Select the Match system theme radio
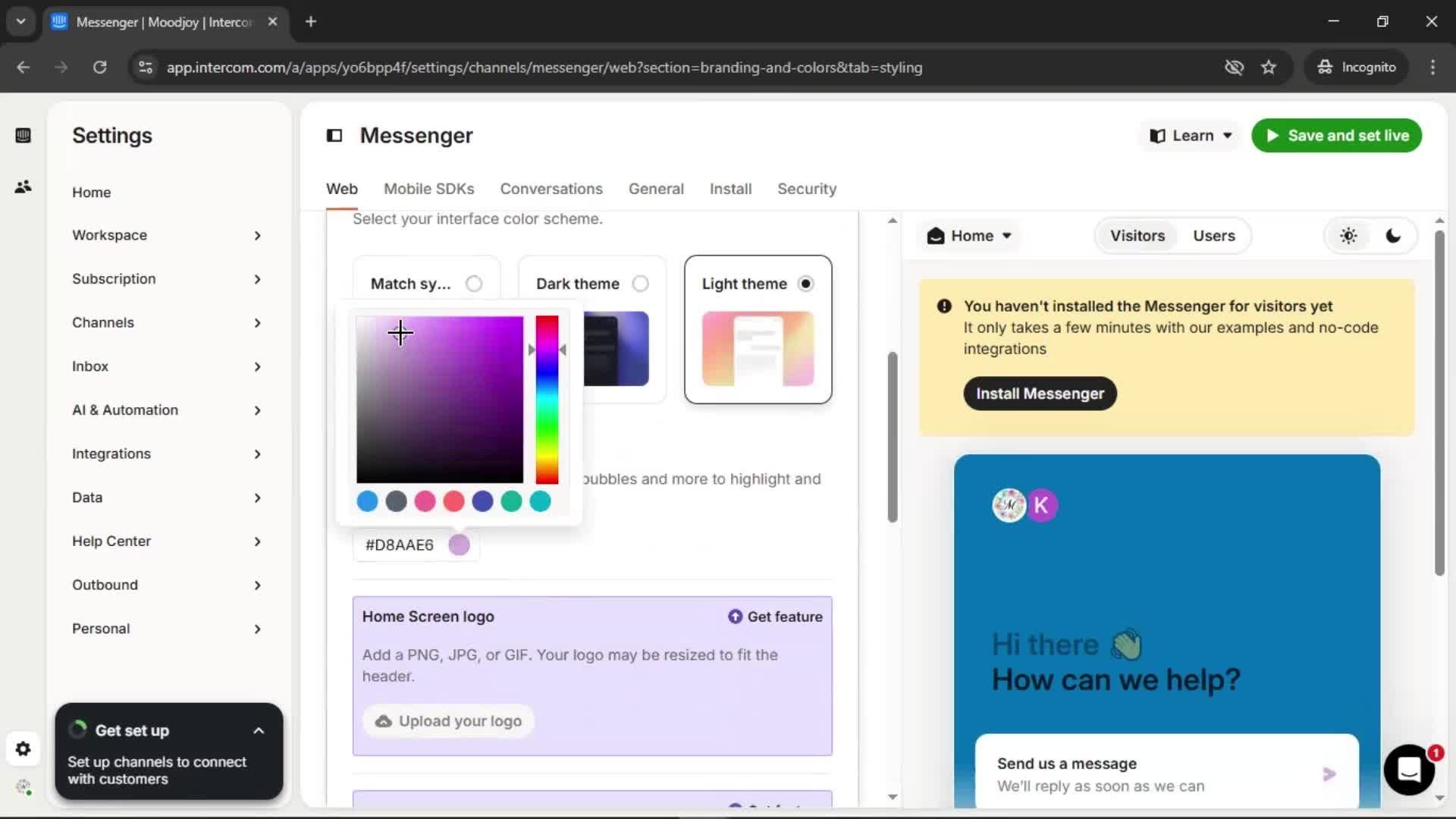Image resolution: width=1456 pixels, height=819 pixels. coord(474,284)
